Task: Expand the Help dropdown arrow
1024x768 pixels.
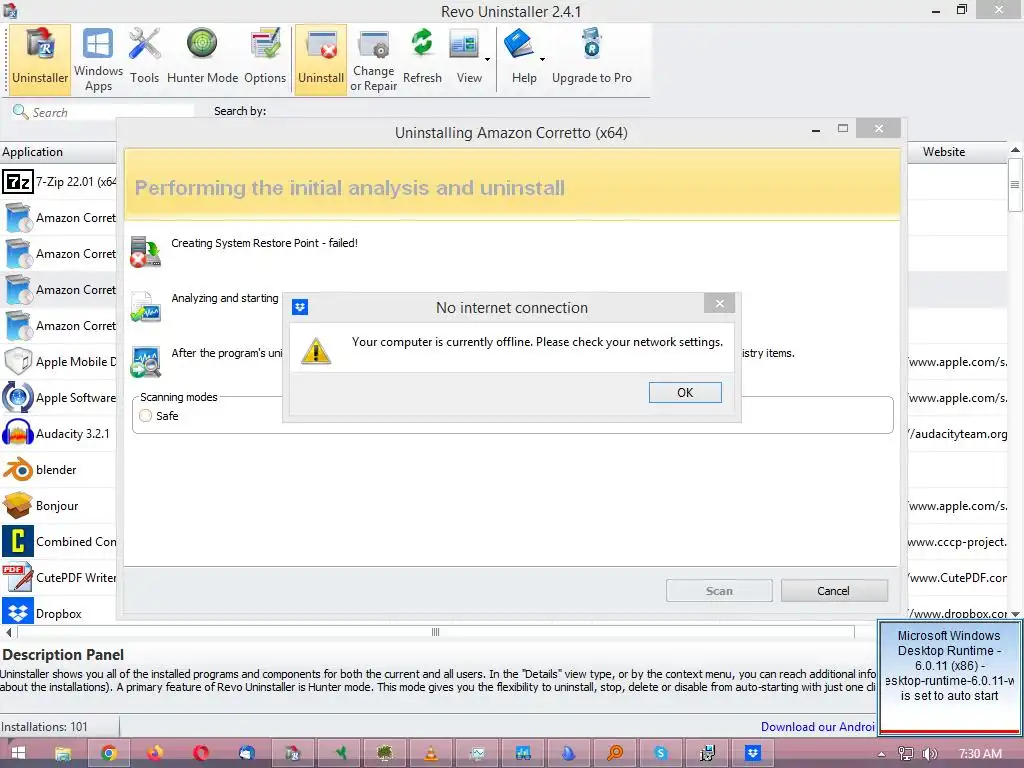Action: click(x=542, y=59)
